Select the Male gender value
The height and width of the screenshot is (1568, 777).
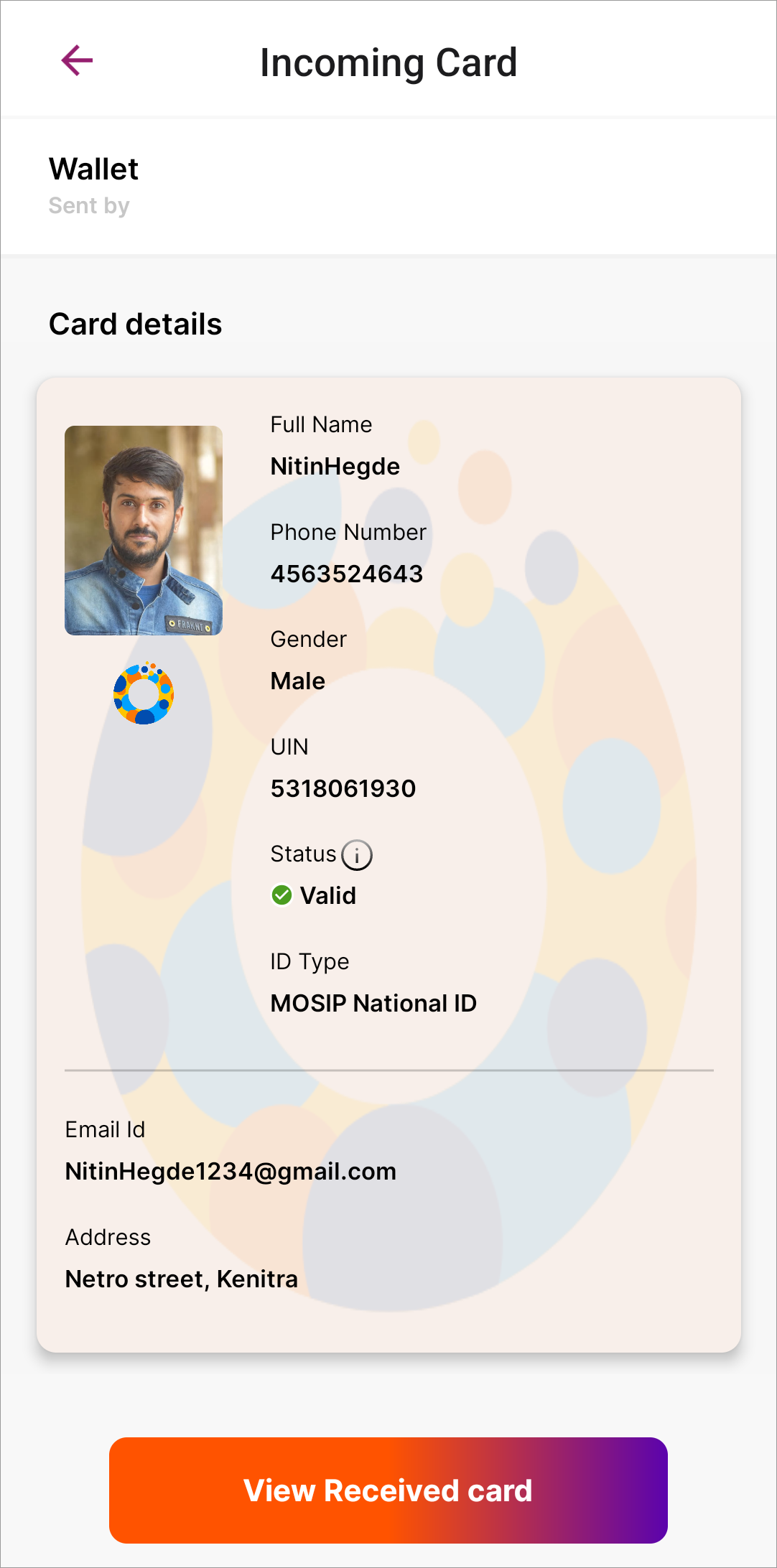298,681
